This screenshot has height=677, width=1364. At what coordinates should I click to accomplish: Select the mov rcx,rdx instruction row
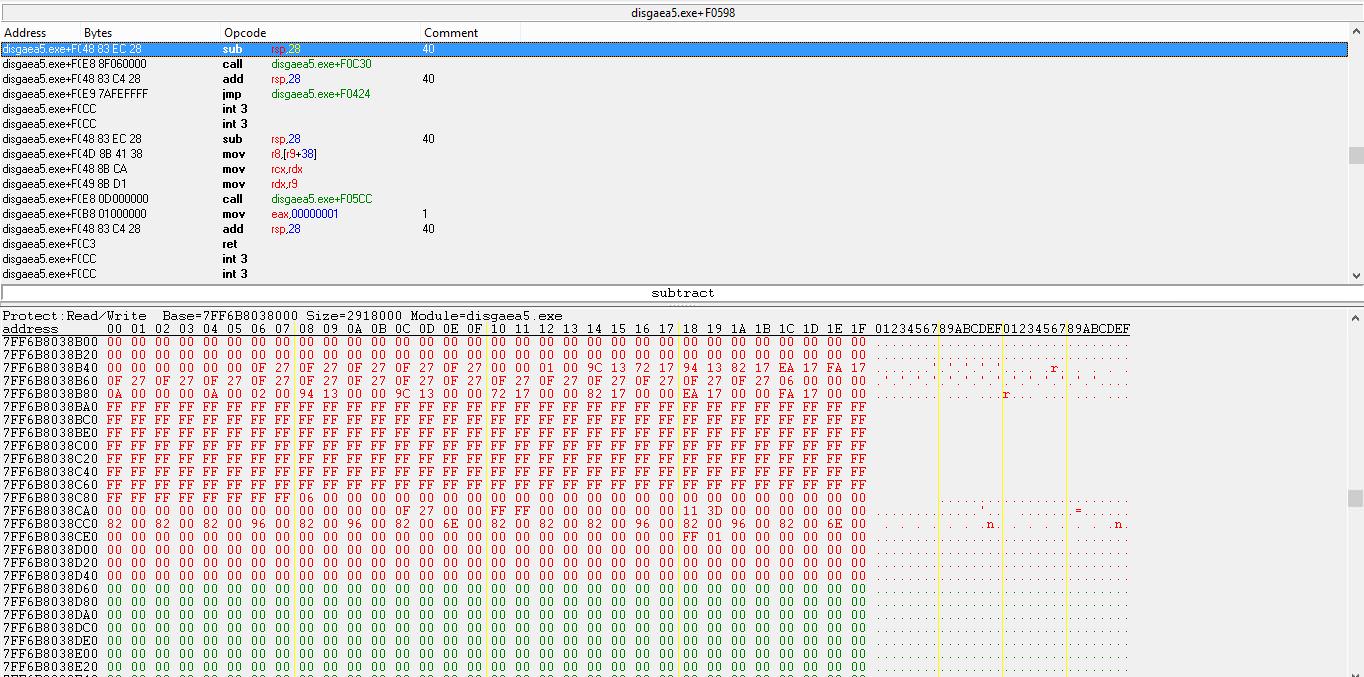674,169
